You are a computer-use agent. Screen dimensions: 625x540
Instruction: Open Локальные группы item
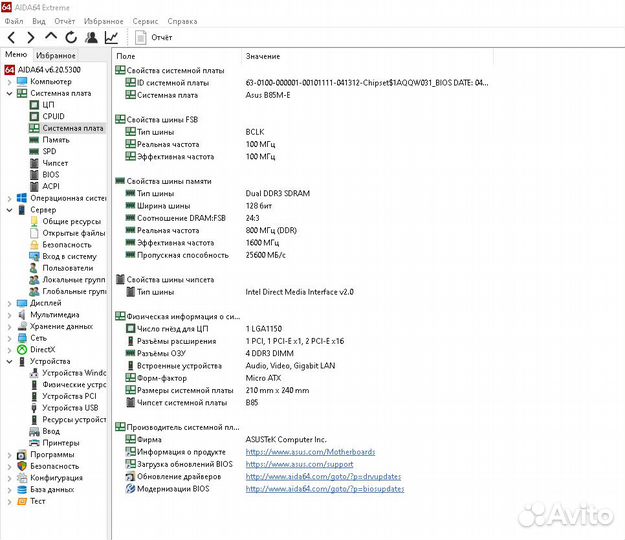click(74, 280)
